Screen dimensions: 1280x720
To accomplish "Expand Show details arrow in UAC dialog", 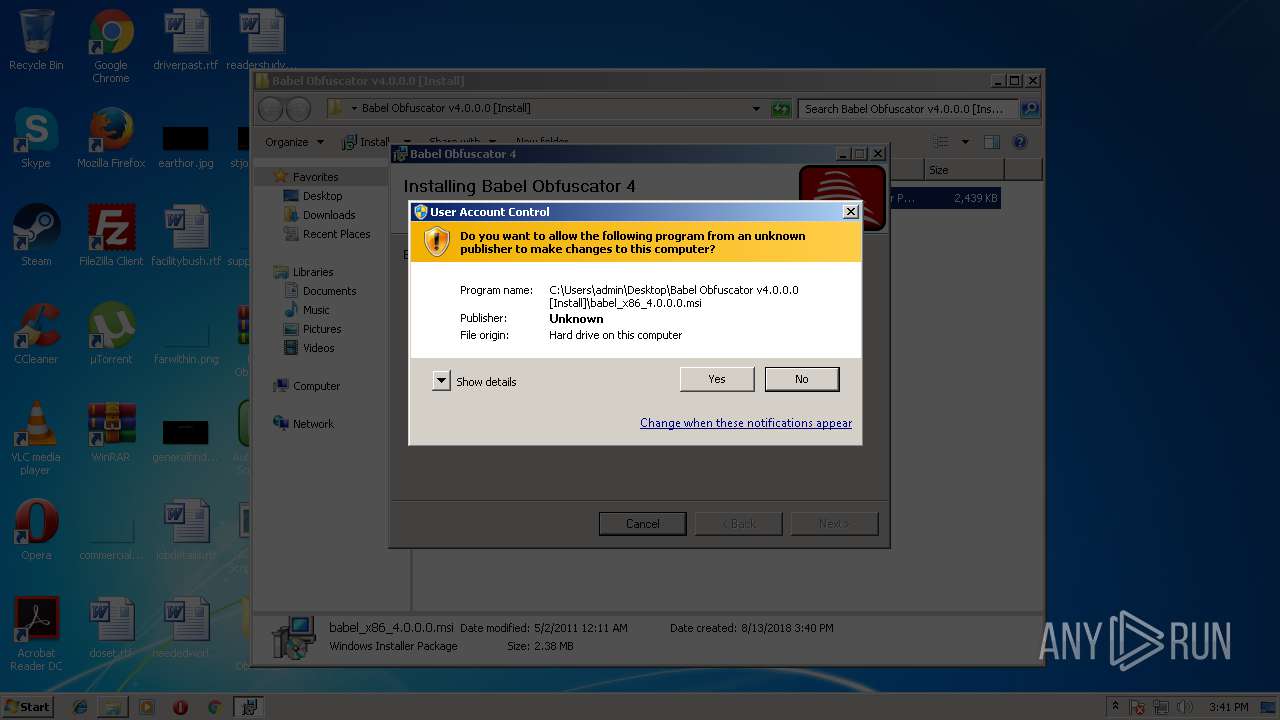I will coord(441,381).
